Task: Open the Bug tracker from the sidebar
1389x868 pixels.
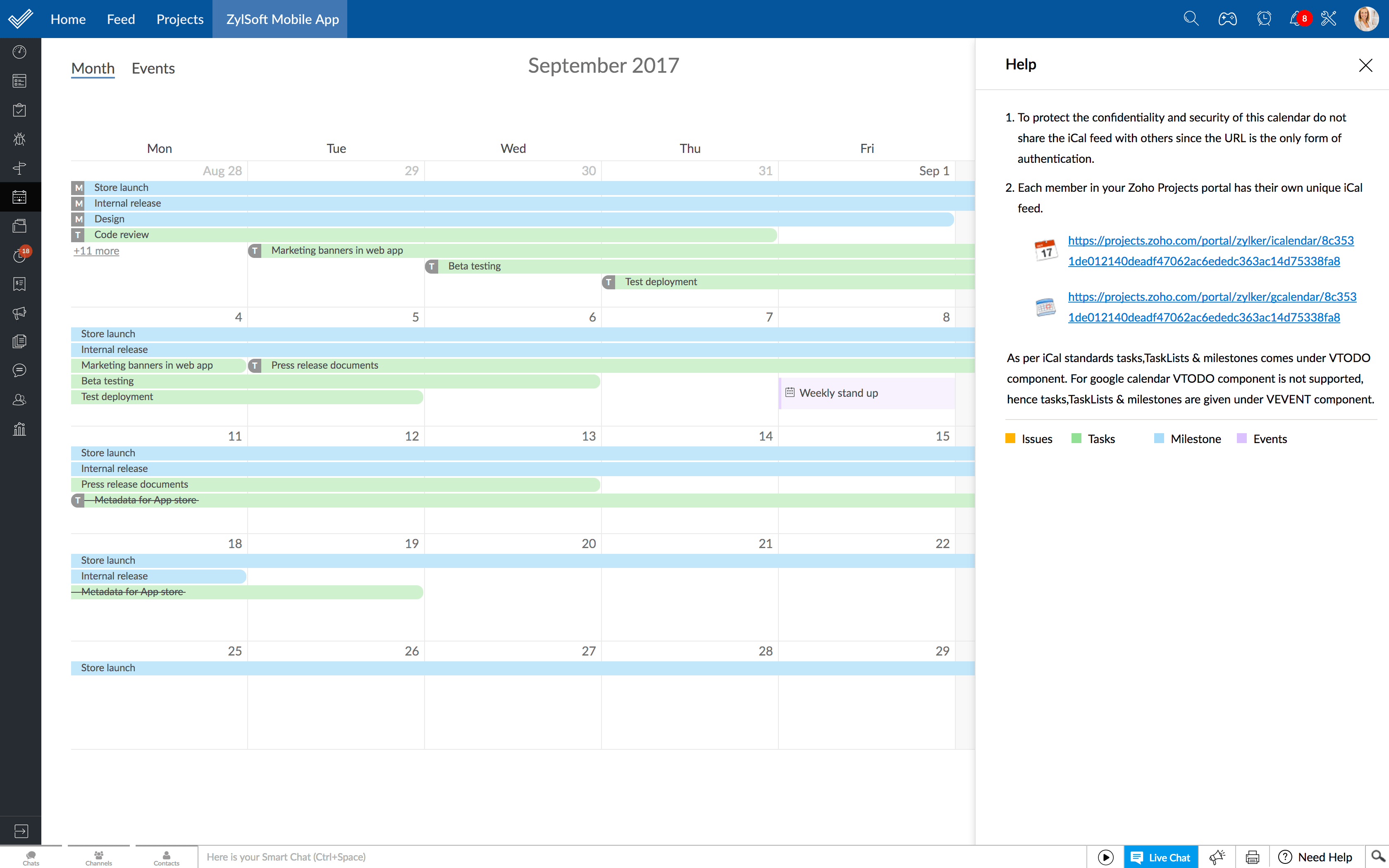Action: click(19, 139)
